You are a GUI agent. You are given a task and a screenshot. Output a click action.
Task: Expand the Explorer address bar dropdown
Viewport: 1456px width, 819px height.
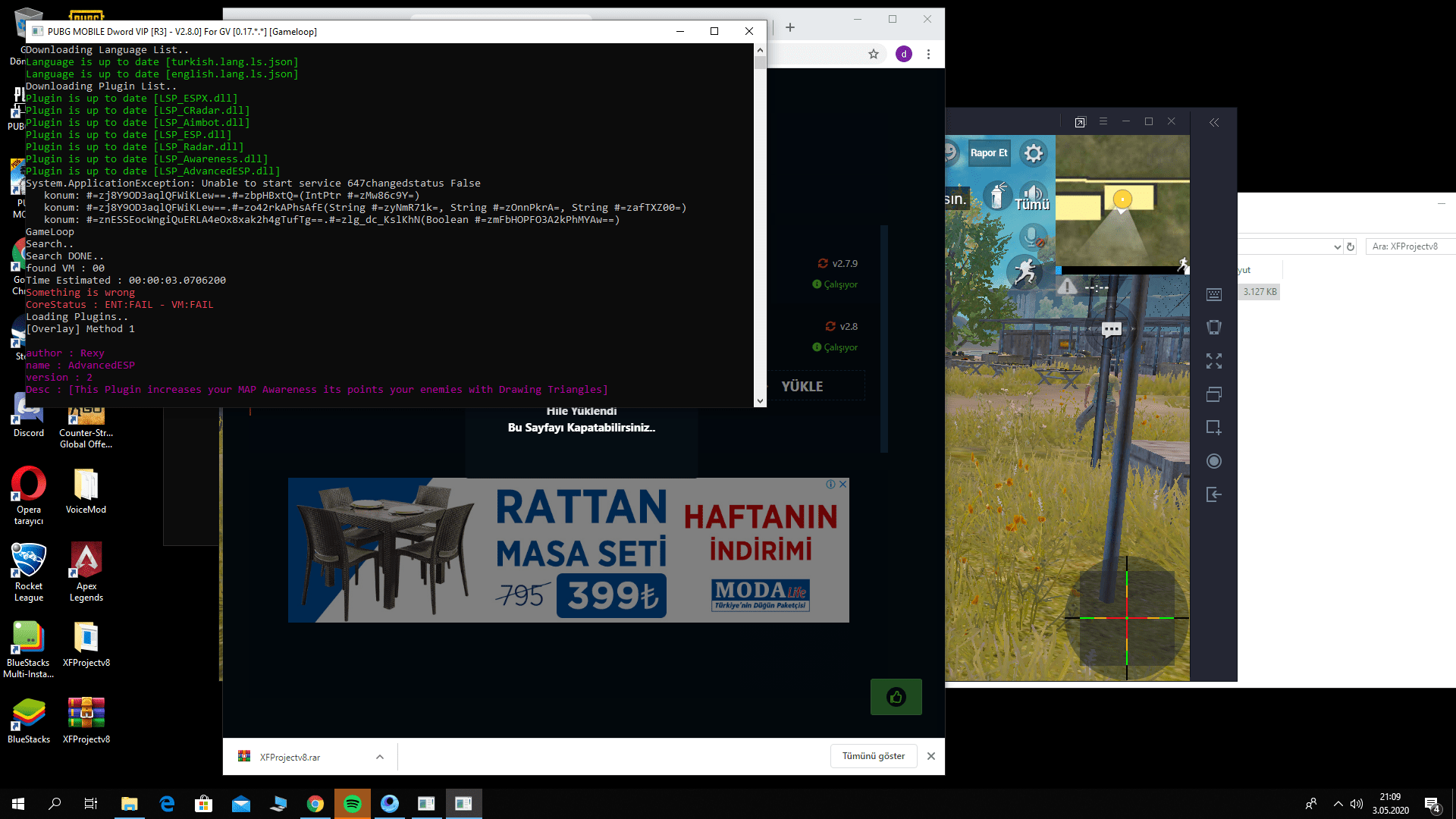[1337, 246]
